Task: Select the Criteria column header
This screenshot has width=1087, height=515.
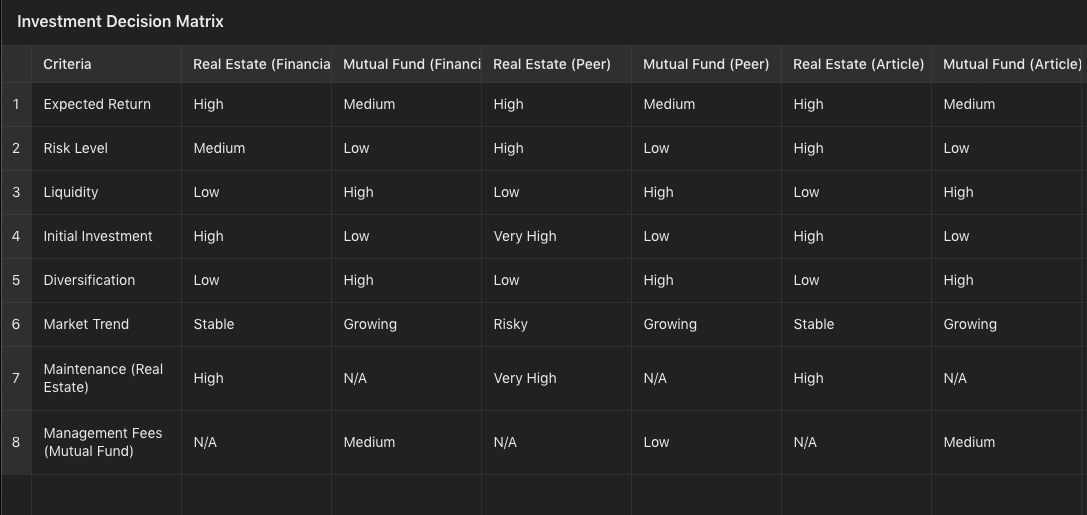Action: point(106,64)
